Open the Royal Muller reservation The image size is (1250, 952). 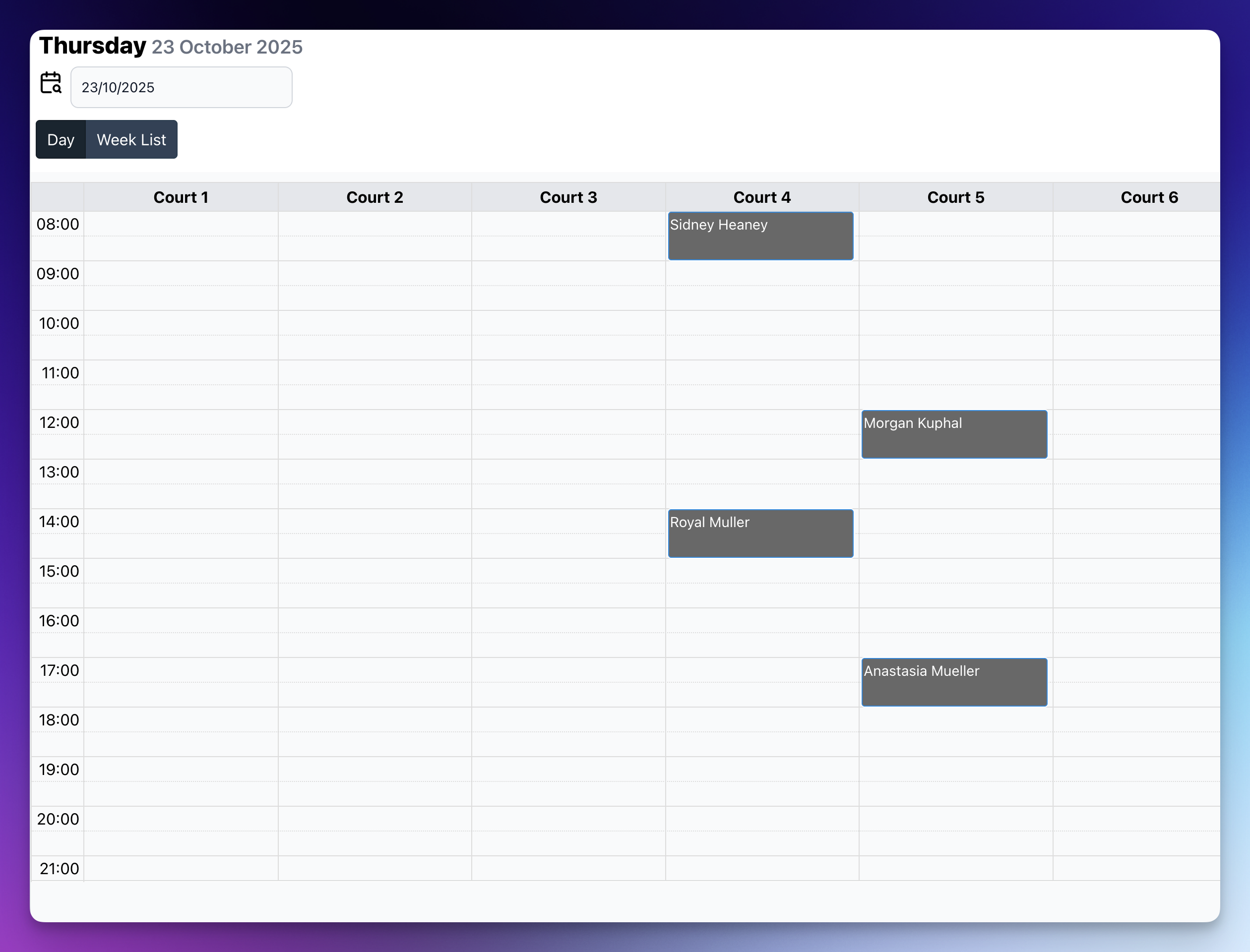click(760, 533)
